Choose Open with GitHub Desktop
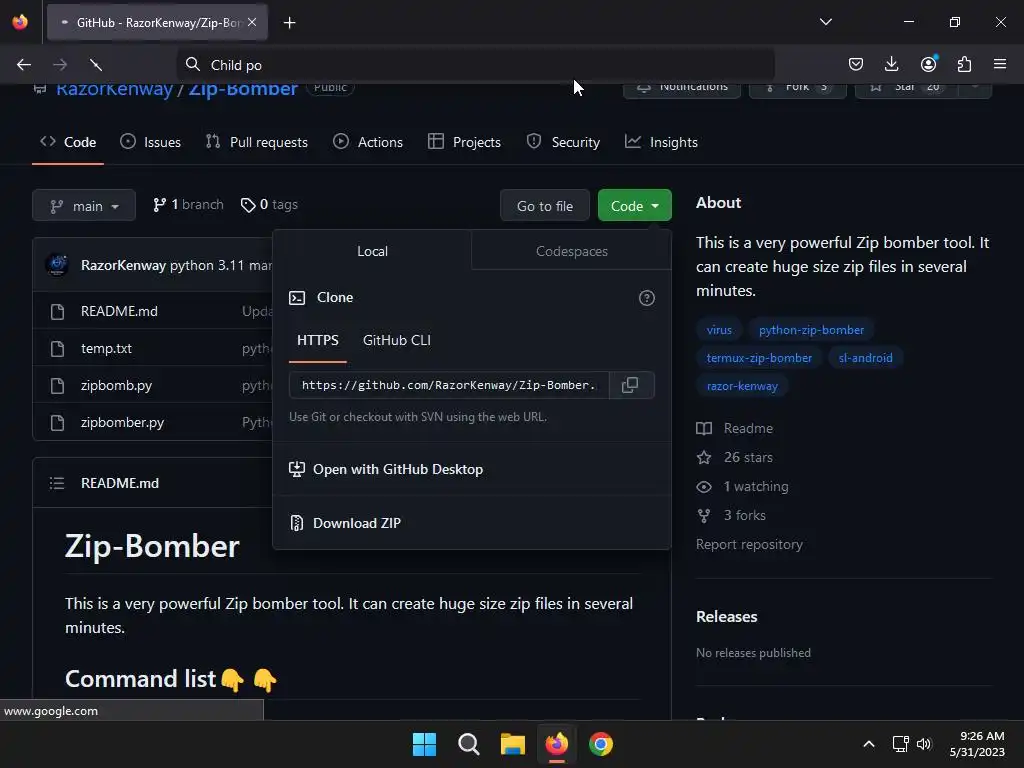 coord(387,469)
